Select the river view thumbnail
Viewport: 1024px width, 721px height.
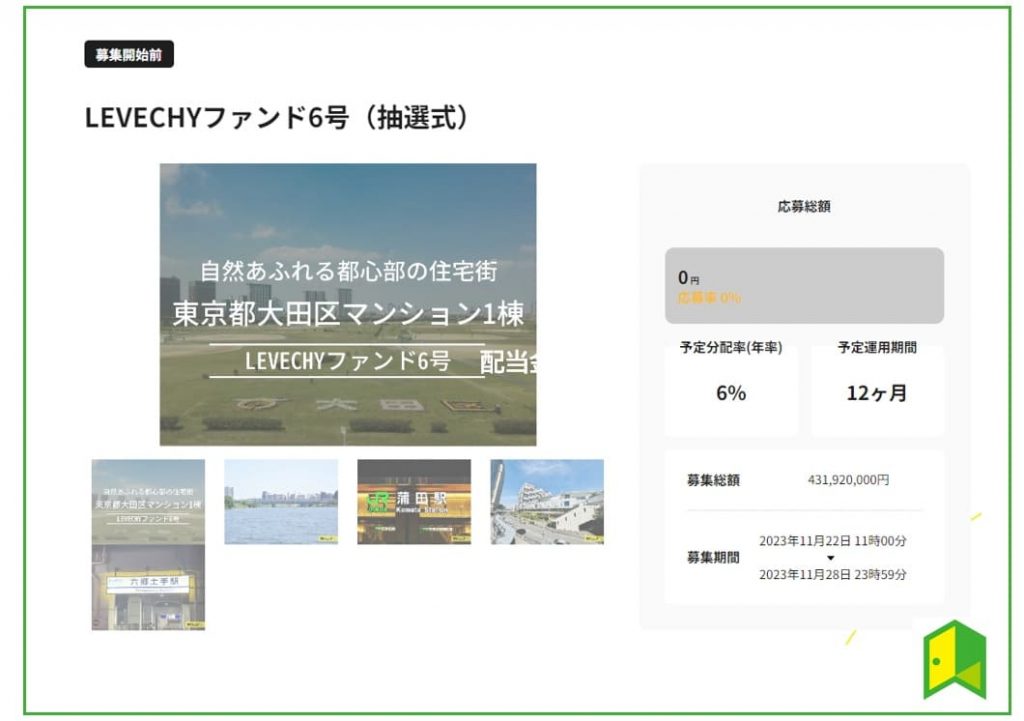(281, 502)
